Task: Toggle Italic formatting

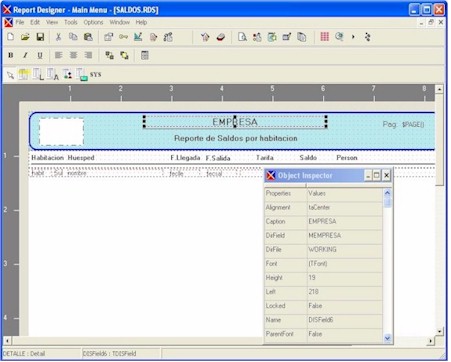Action: [25, 55]
